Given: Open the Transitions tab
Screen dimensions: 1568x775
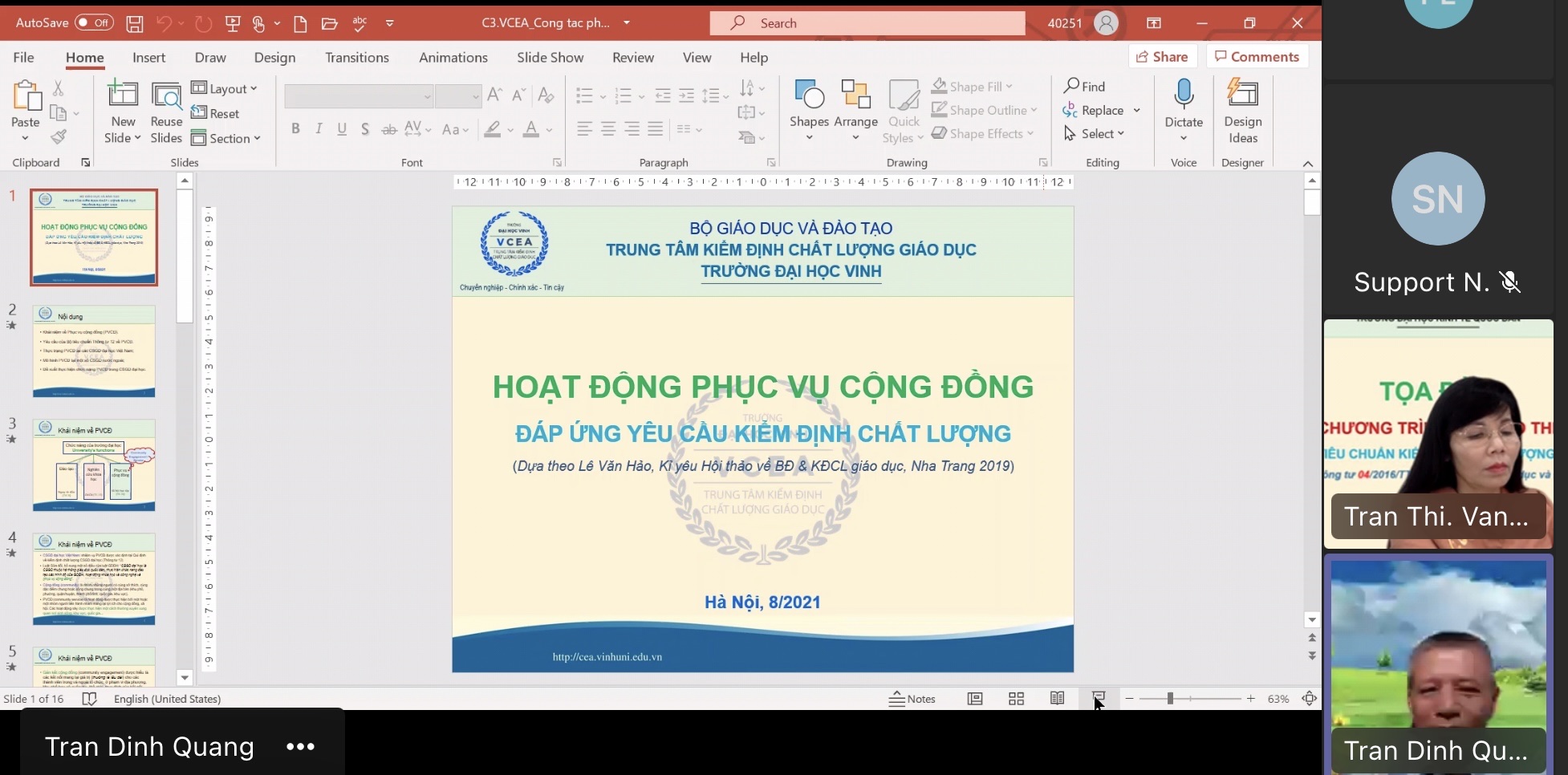Looking at the screenshot, I should click(357, 57).
